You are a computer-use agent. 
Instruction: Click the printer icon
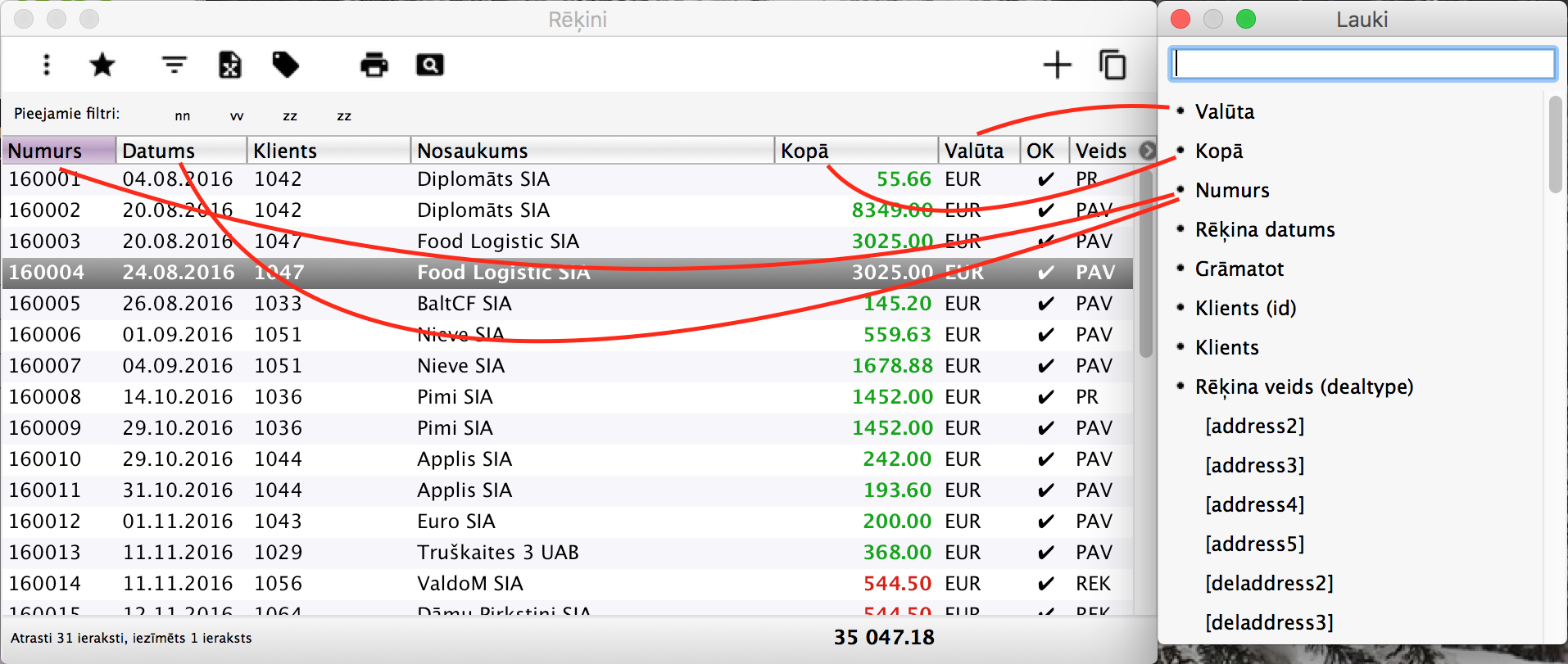tap(374, 65)
